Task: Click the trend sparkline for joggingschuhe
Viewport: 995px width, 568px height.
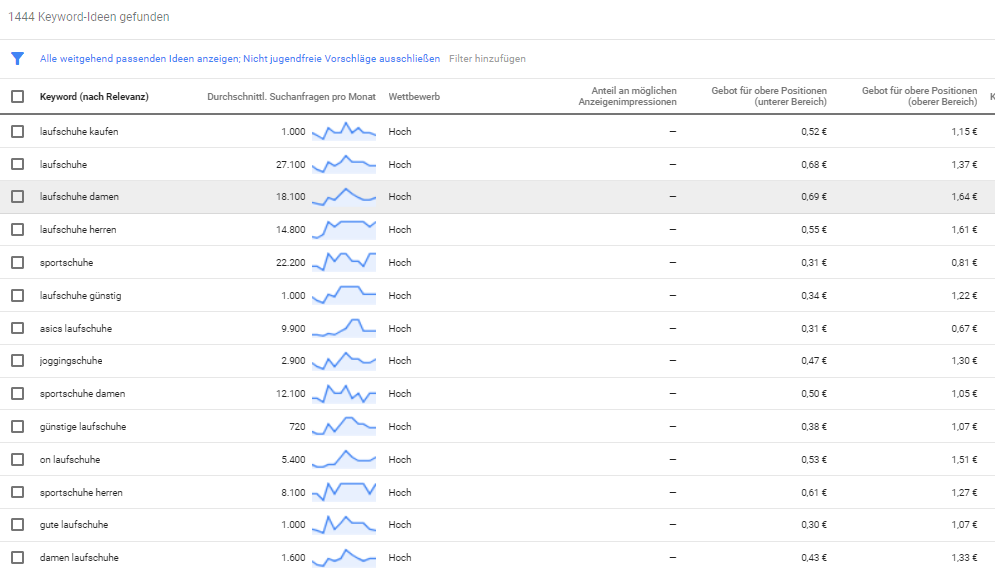Action: [x=343, y=360]
